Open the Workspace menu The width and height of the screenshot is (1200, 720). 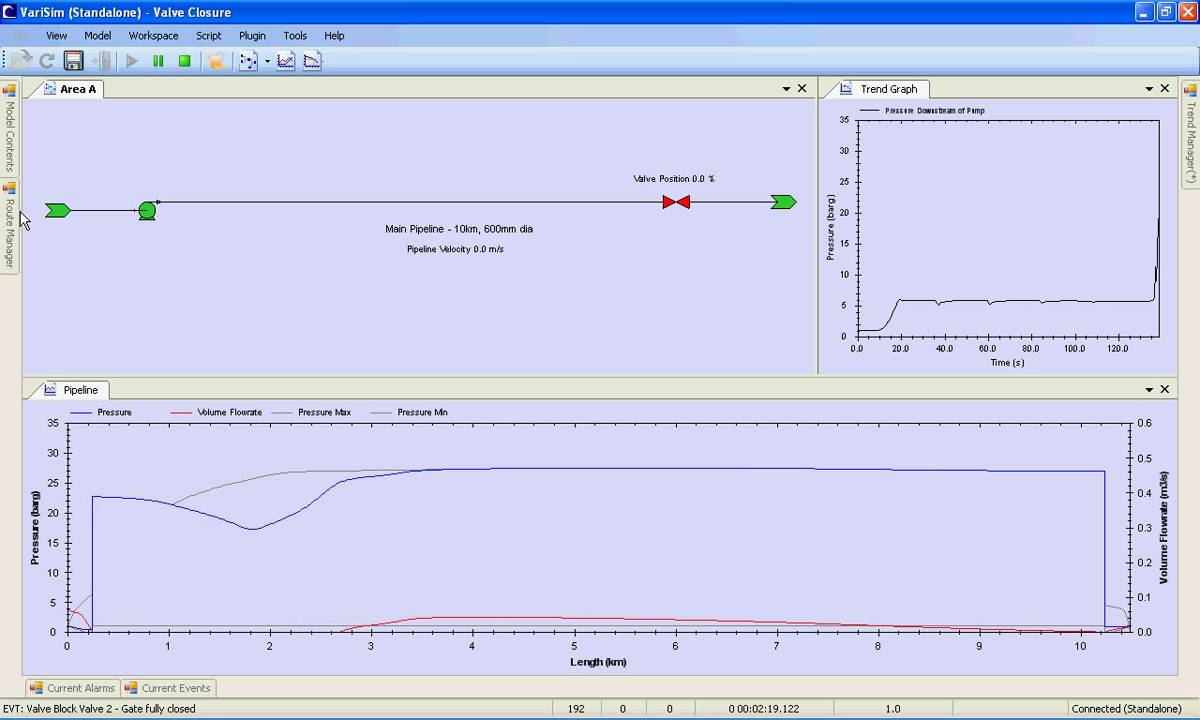153,35
